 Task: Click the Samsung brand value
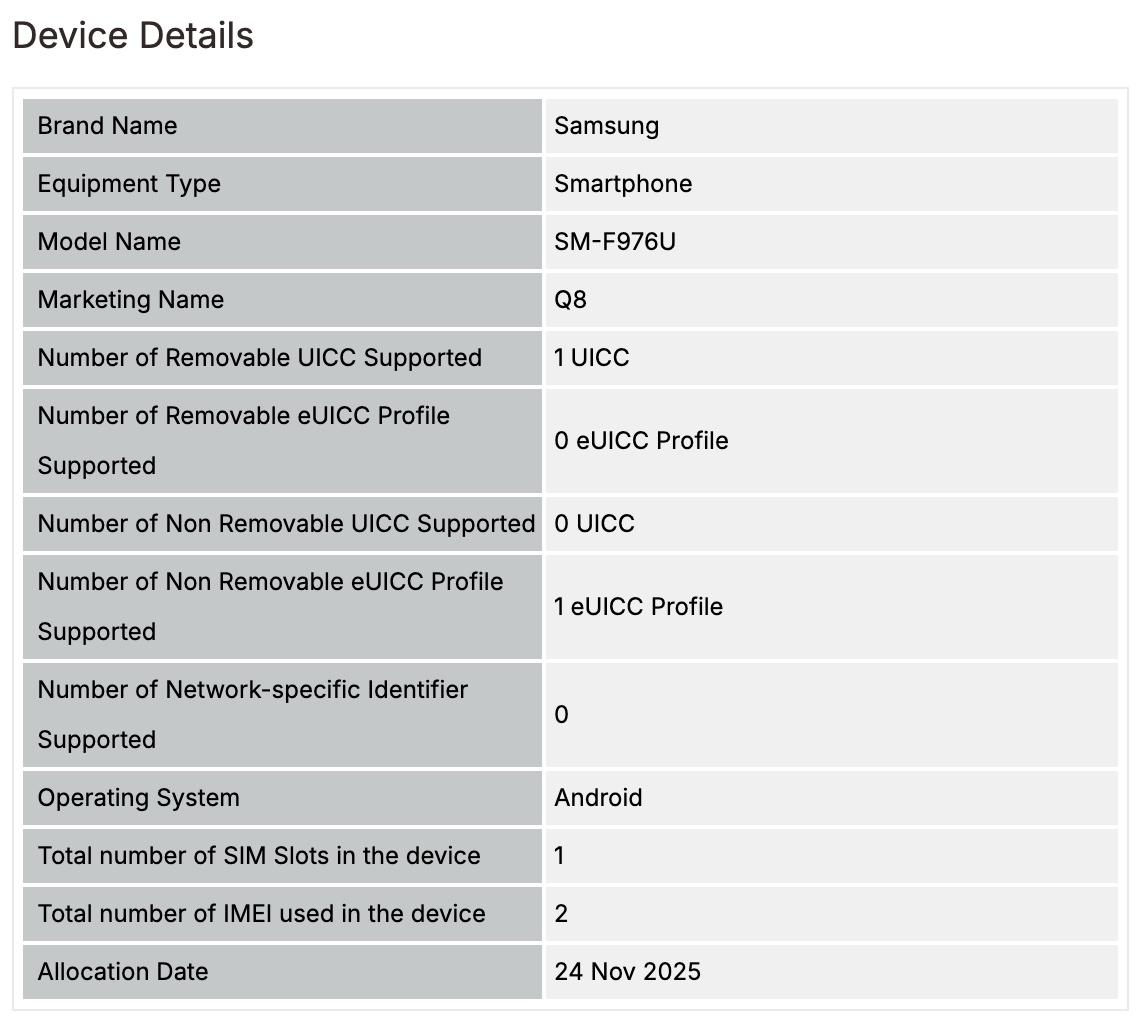click(x=606, y=126)
